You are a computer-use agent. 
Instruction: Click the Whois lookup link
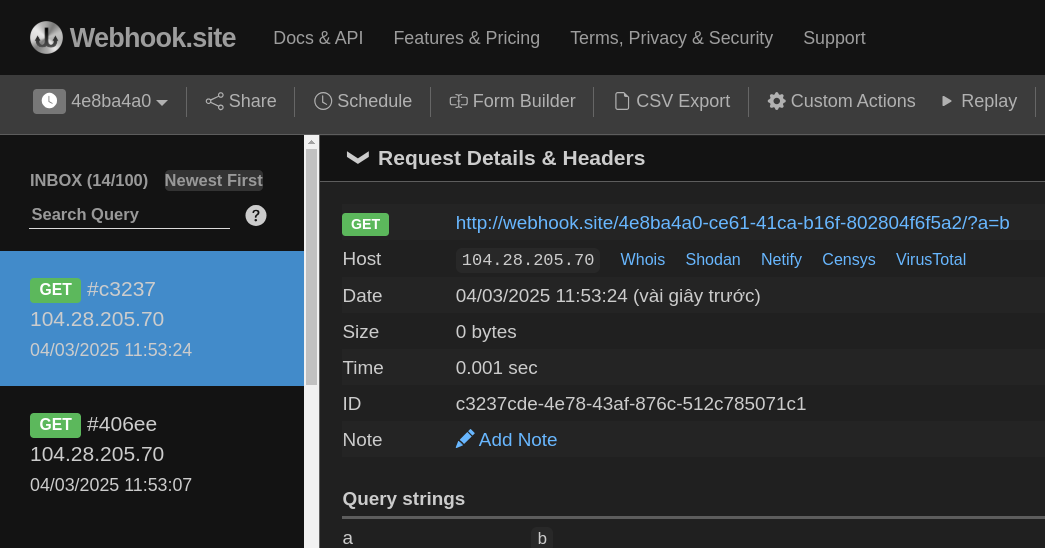pos(642,260)
